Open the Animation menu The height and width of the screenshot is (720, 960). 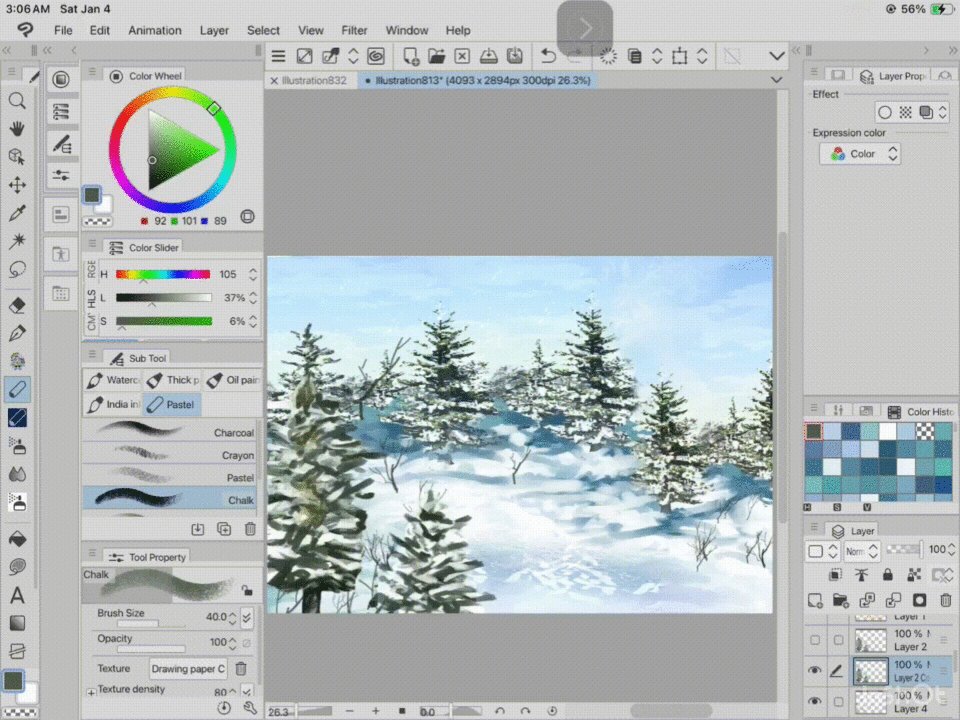154,31
